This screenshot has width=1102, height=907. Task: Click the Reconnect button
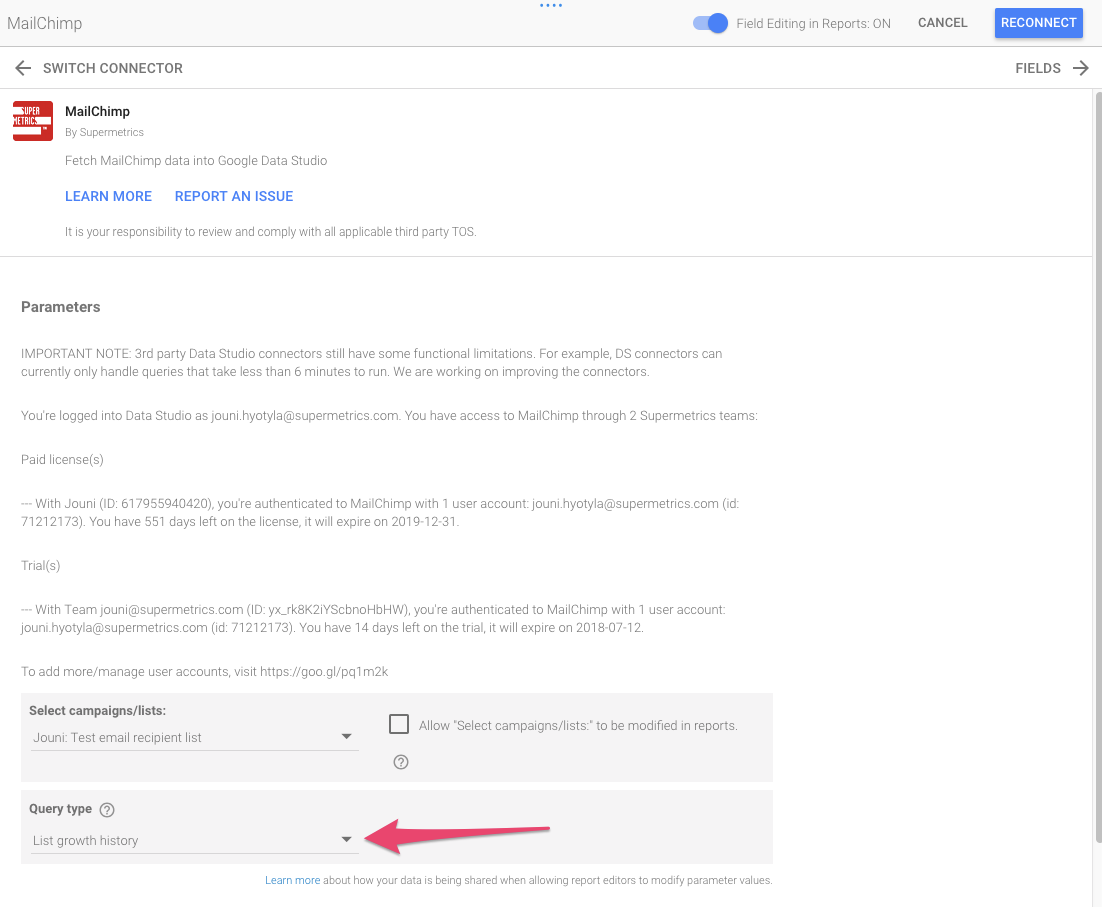click(x=1038, y=22)
